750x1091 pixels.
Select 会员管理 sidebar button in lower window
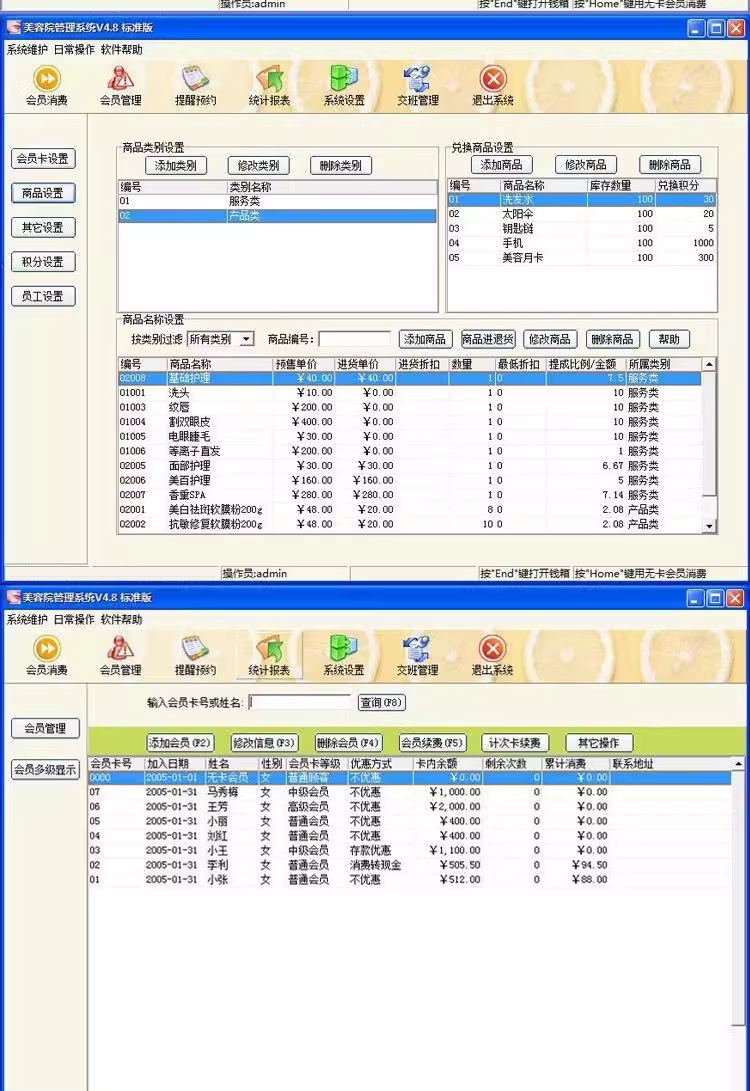coord(45,728)
